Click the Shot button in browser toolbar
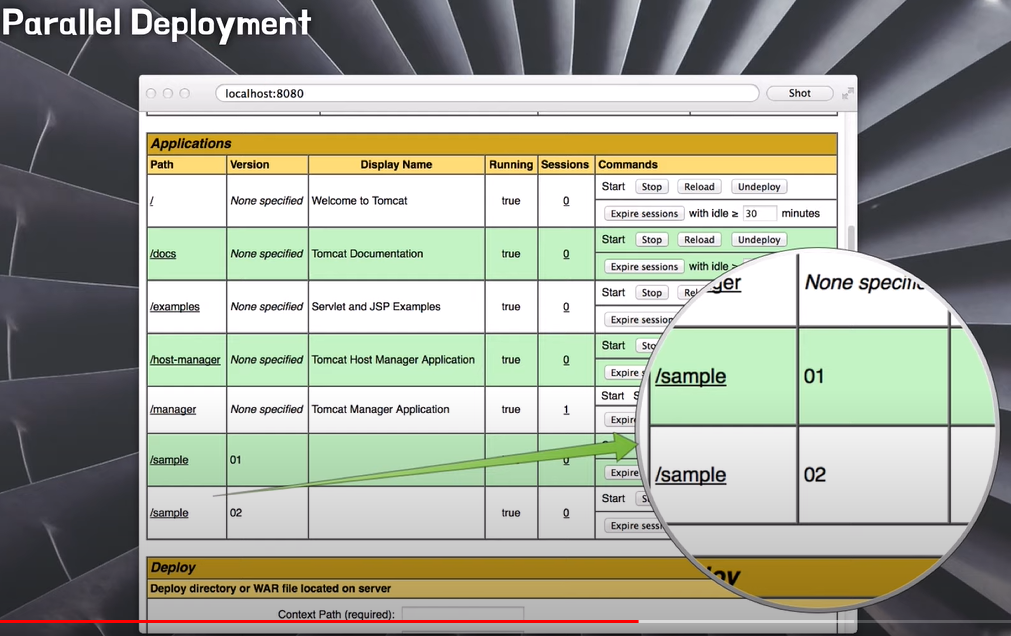 click(x=800, y=94)
